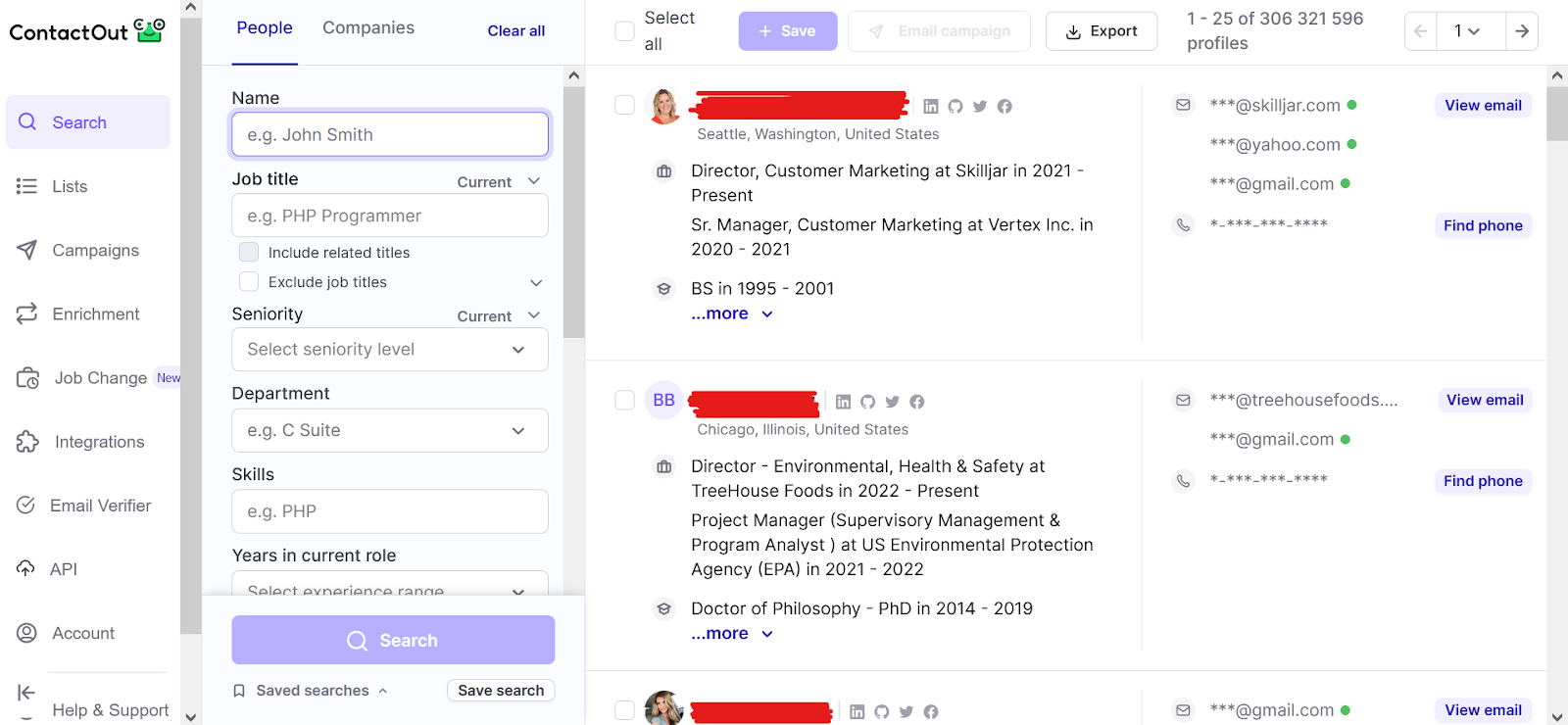Click Clear all filters link

(516, 30)
